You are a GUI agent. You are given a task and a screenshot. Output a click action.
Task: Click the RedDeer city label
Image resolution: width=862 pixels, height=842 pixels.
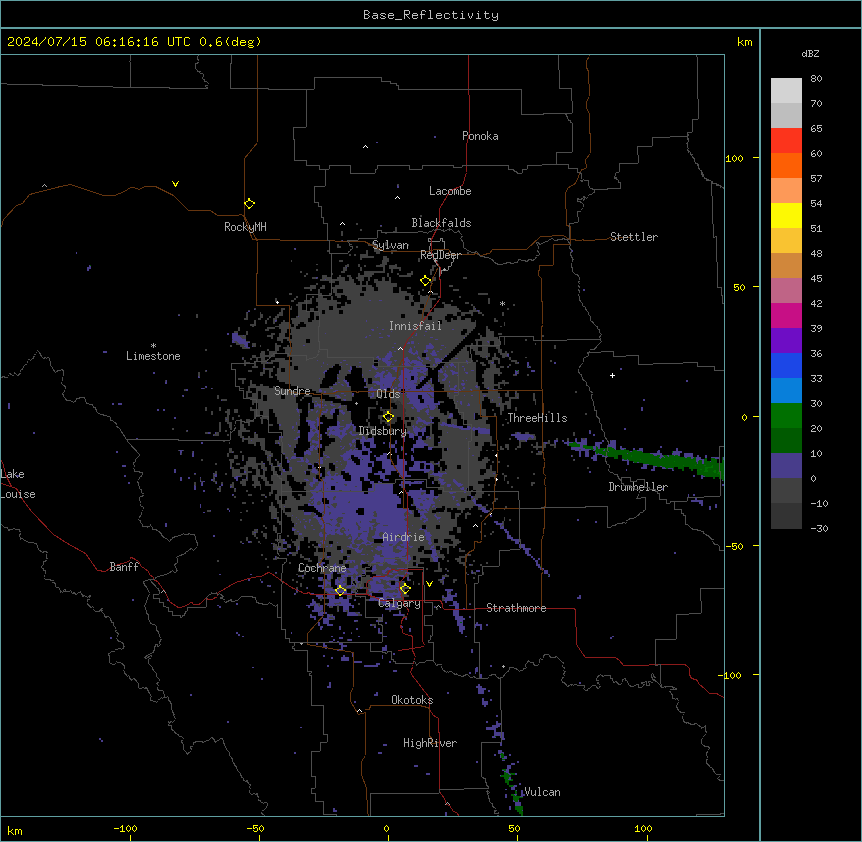pos(441,255)
